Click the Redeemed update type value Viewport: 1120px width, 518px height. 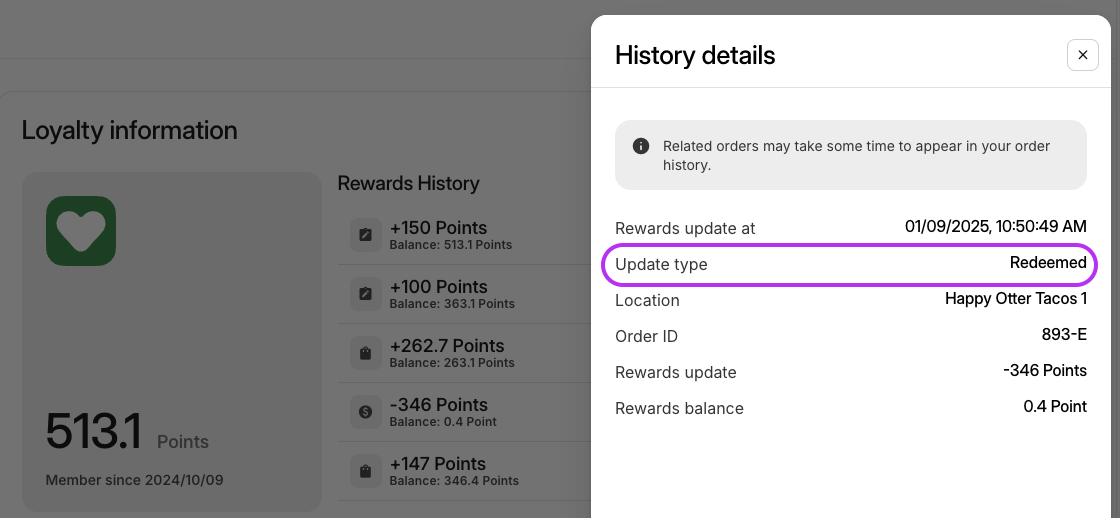click(1048, 263)
